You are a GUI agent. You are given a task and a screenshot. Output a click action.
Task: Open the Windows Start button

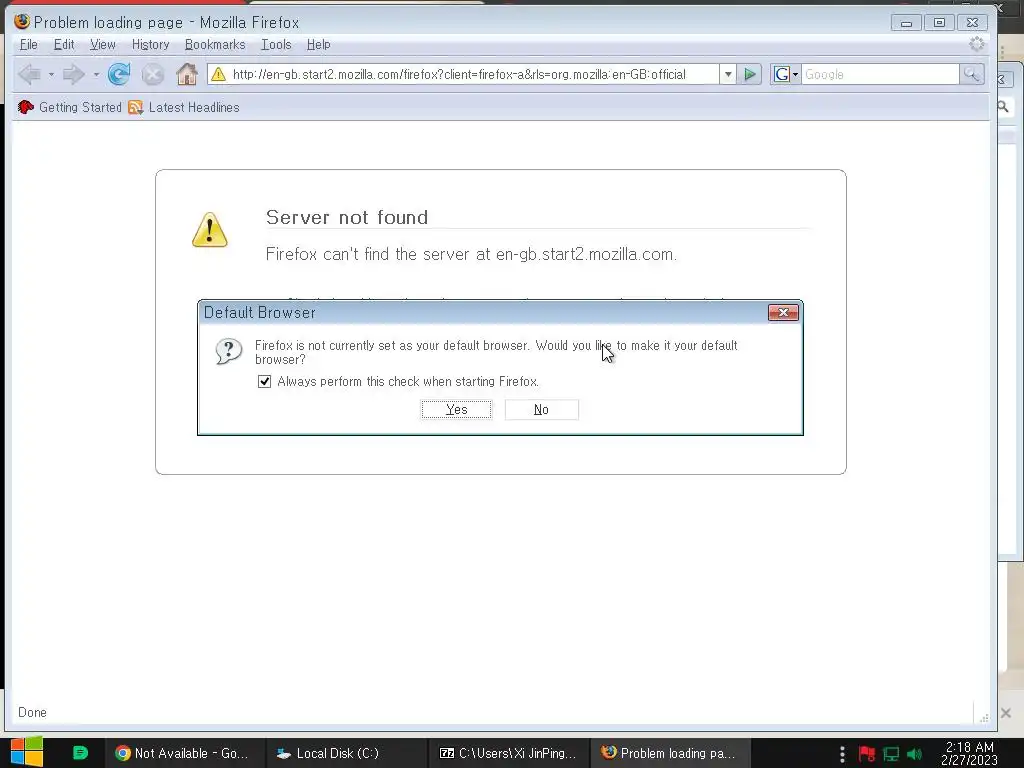[x=26, y=752]
